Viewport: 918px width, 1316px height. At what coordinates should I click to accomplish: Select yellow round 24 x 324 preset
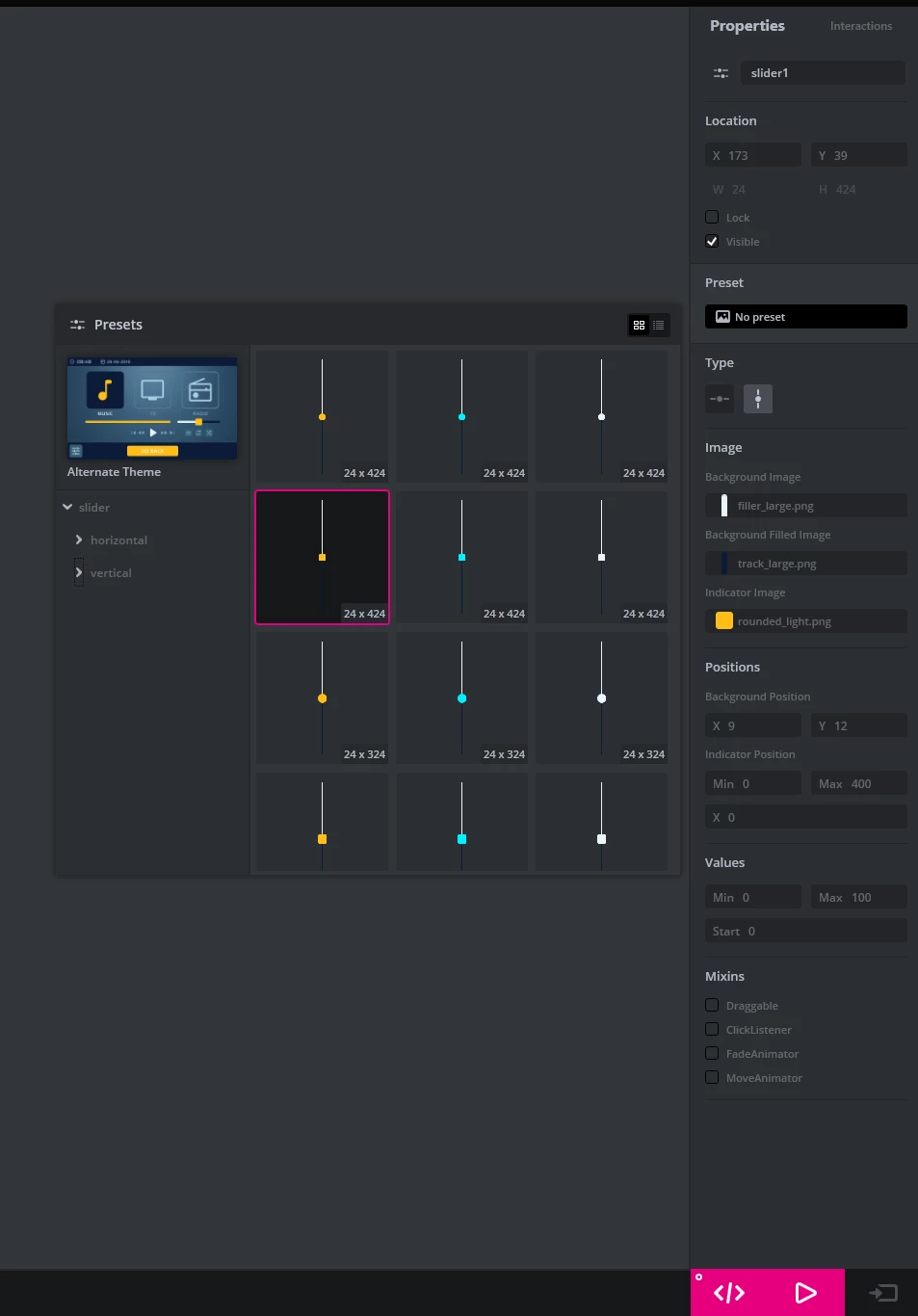tap(322, 697)
